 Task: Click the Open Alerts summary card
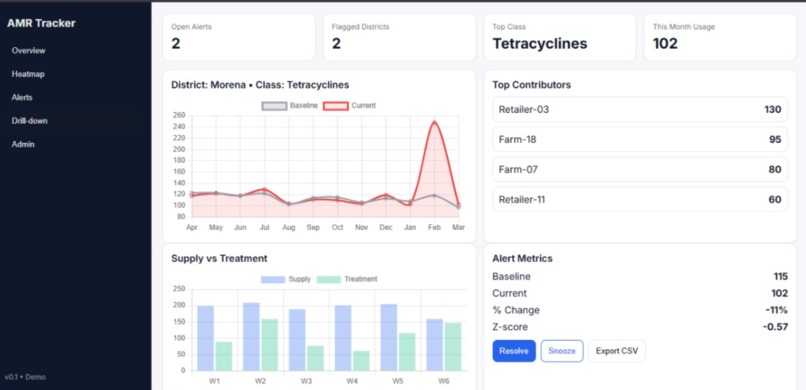239,37
